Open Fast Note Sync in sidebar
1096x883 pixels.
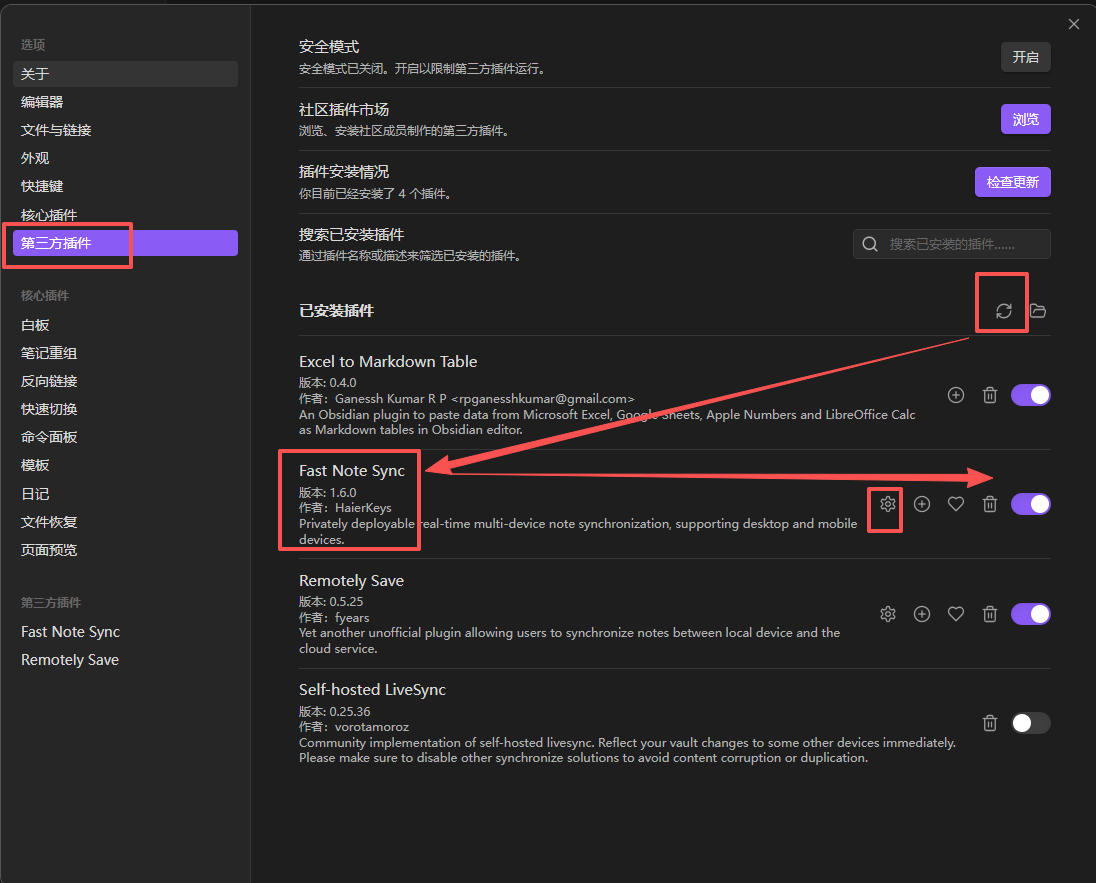pos(70,632)
